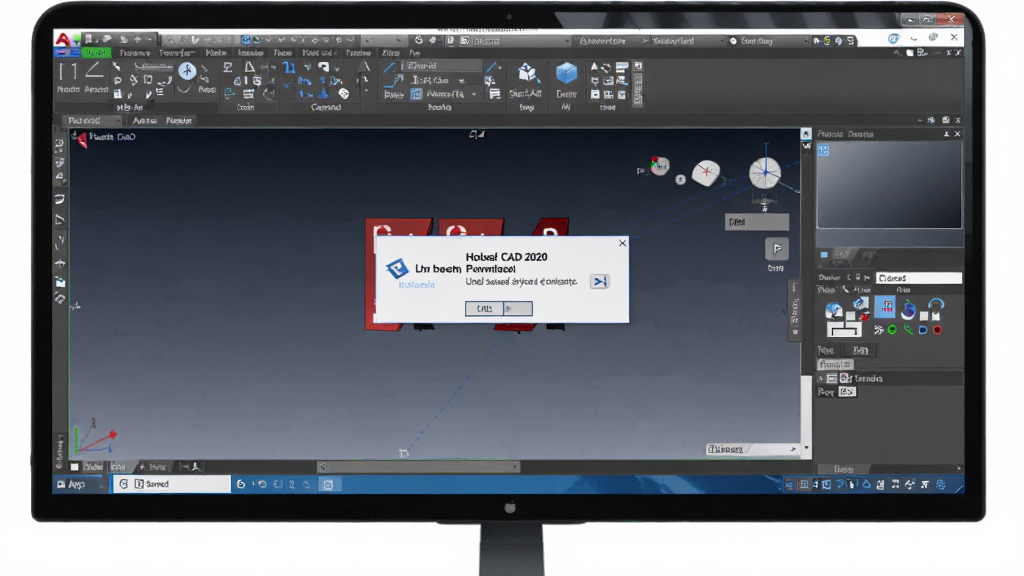
Task: Open the Hsn tab in the right panel
Action: point(860,351)
